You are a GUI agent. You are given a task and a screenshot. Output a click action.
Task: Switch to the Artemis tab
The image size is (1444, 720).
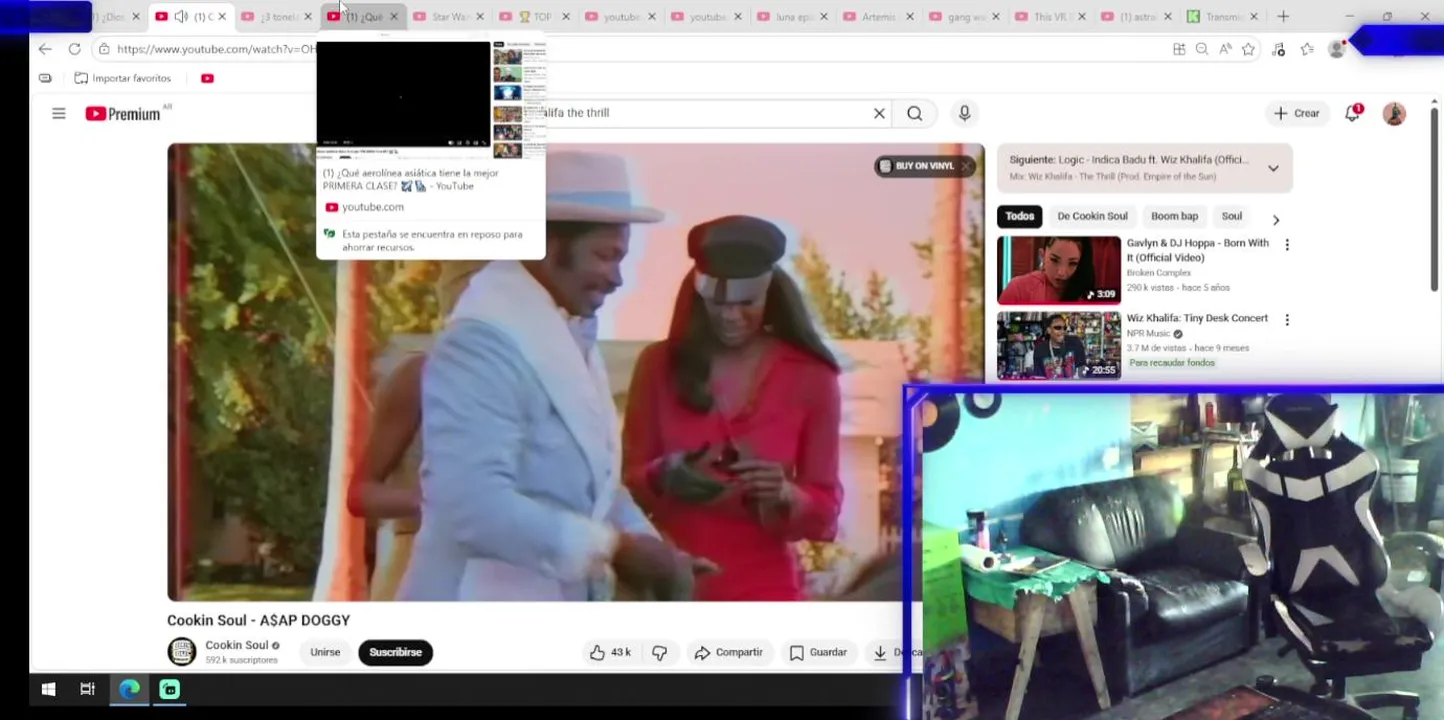(x=880, y=16)
